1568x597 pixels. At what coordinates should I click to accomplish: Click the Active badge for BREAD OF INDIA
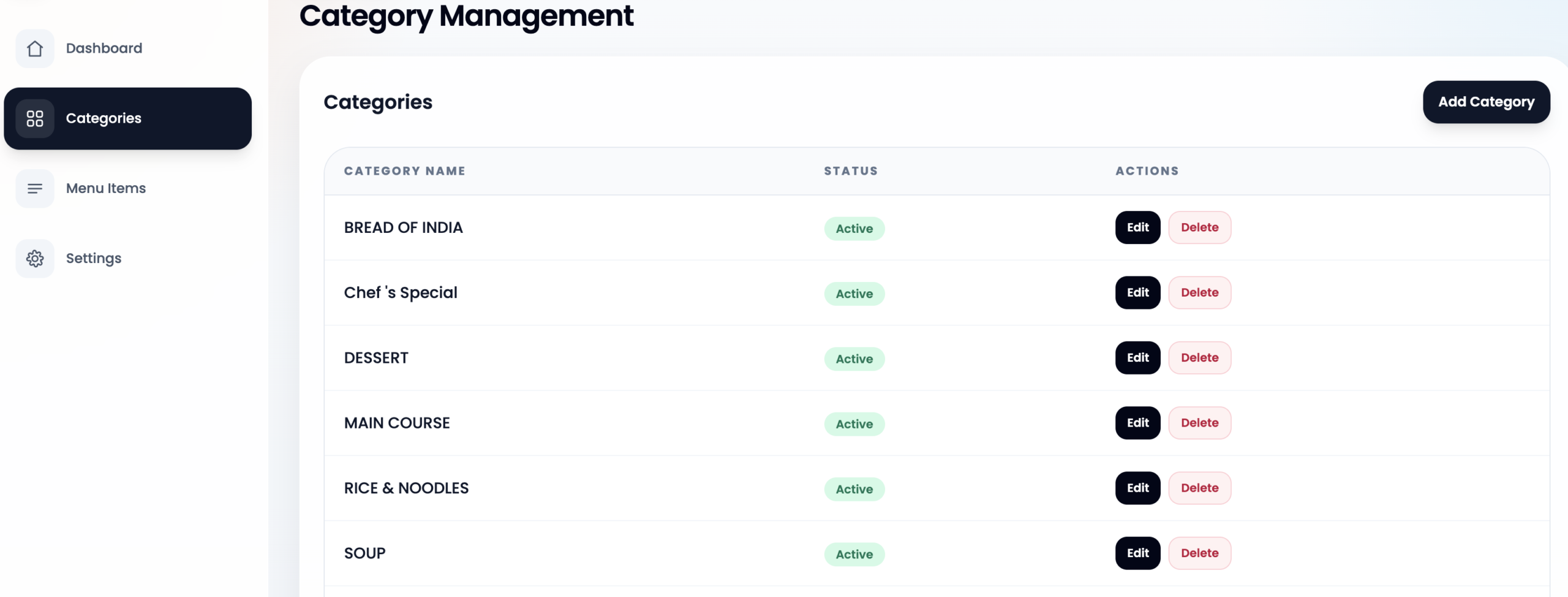[854, 229]
